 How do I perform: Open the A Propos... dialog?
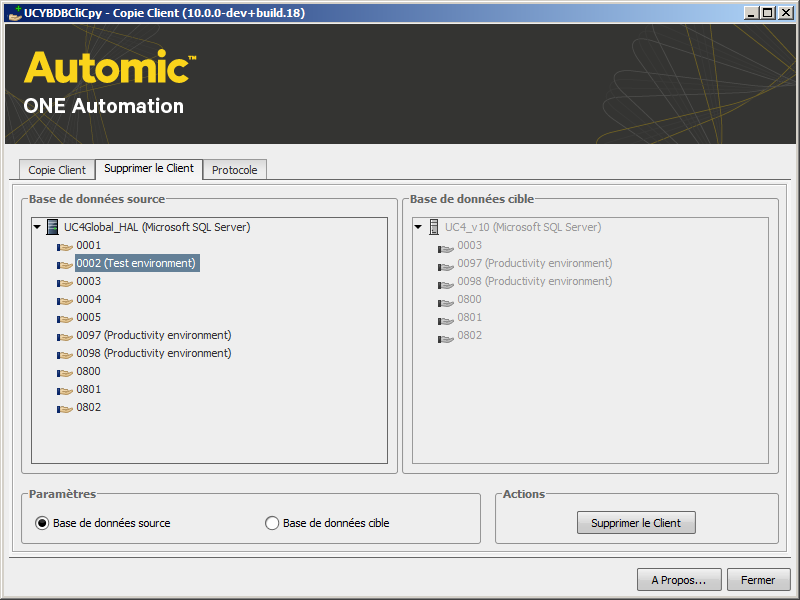click(x=679, y=580)
